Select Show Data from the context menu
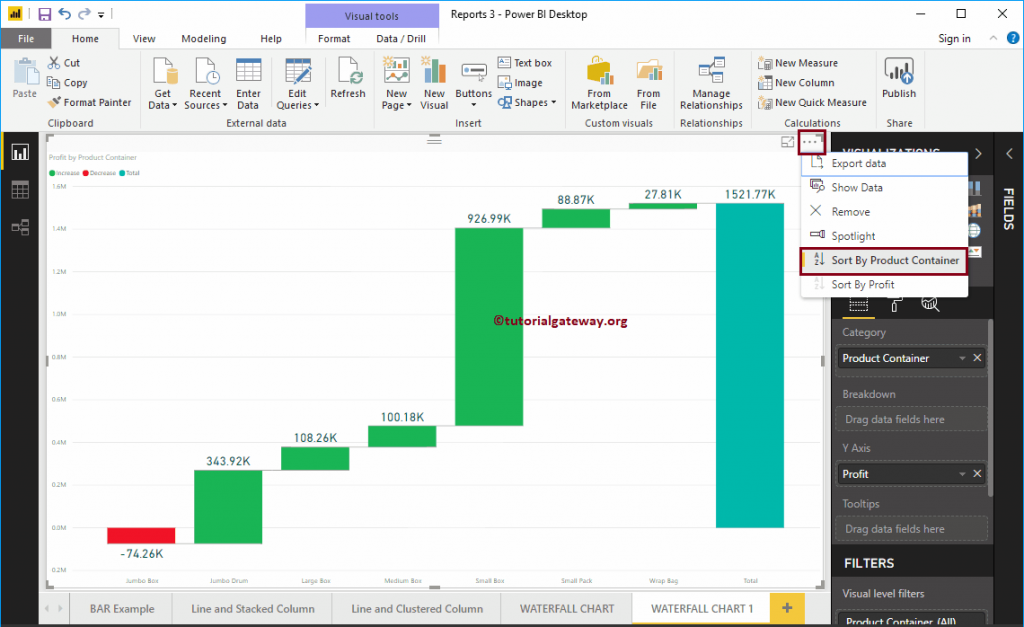1024x627 pixels. 858,187
